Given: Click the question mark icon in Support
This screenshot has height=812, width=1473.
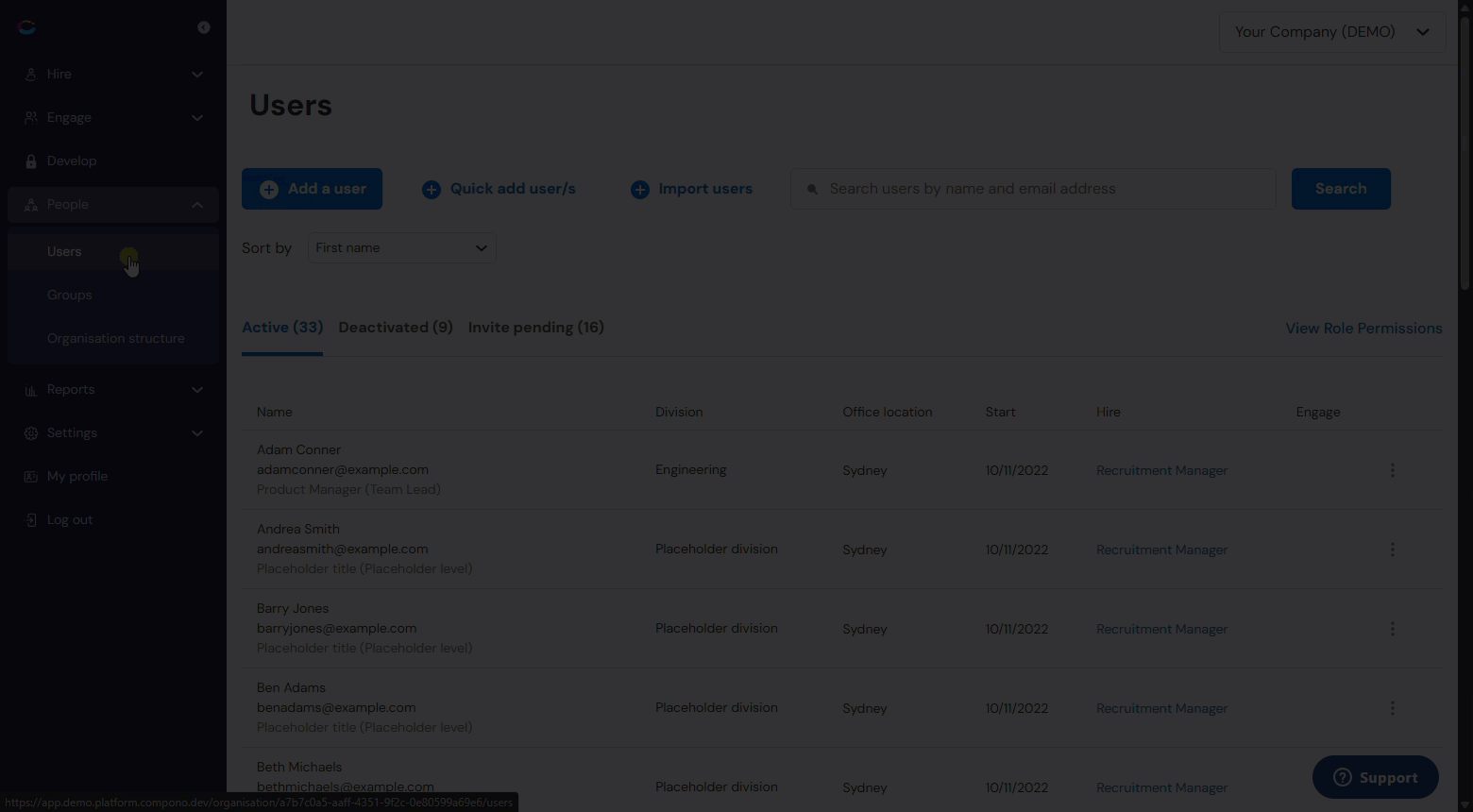Looking at the screenshot, I should [1342, 777].
